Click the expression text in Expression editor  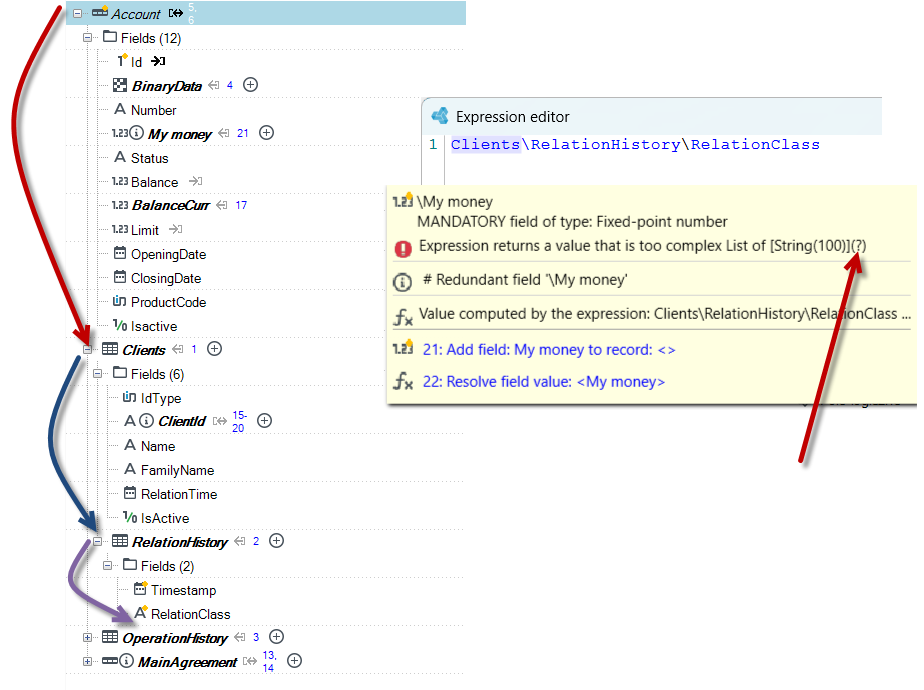pos(635,144)
